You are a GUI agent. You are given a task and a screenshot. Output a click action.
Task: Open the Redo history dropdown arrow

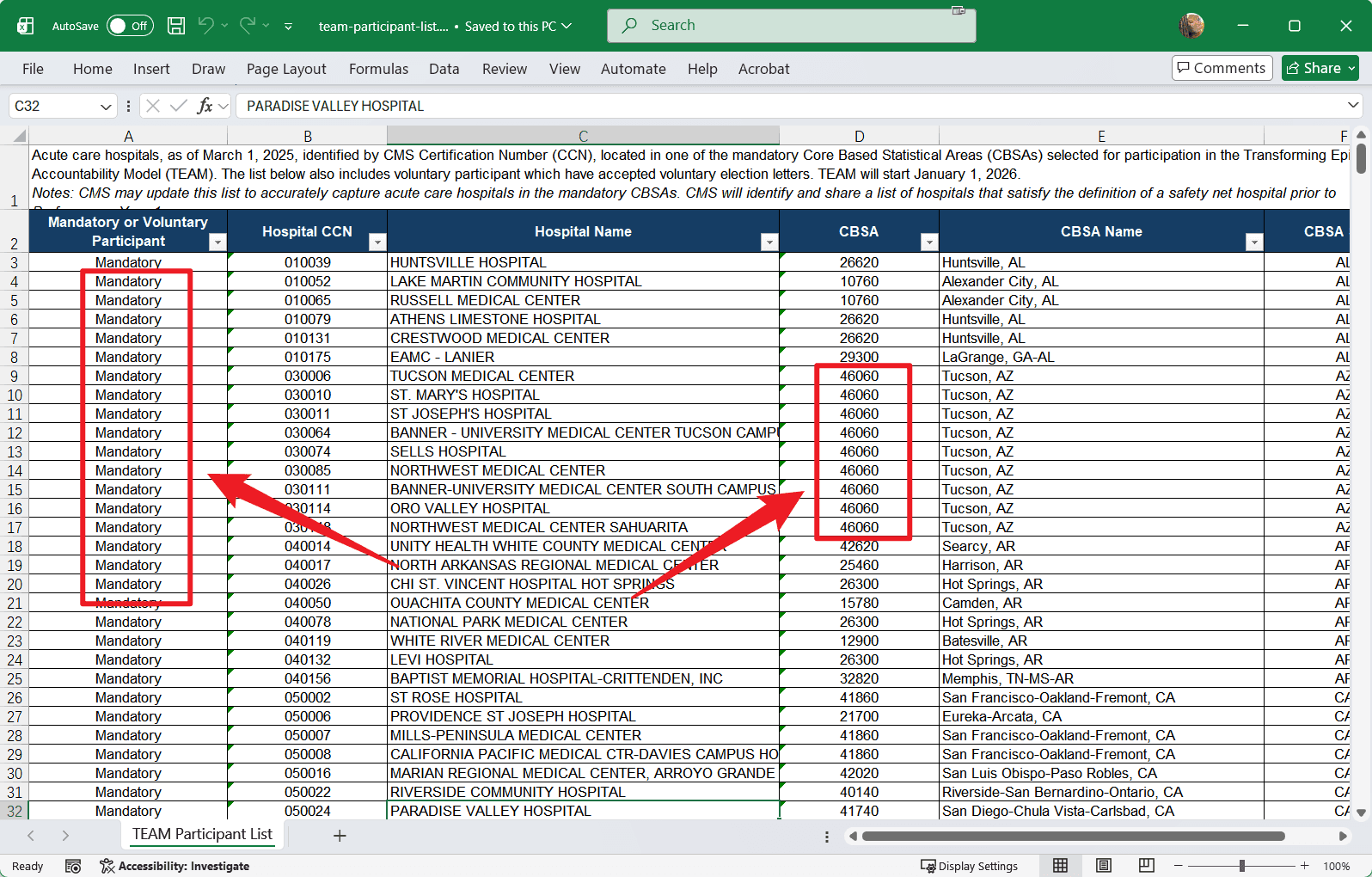pyautogui.click(x=266, y=26)
